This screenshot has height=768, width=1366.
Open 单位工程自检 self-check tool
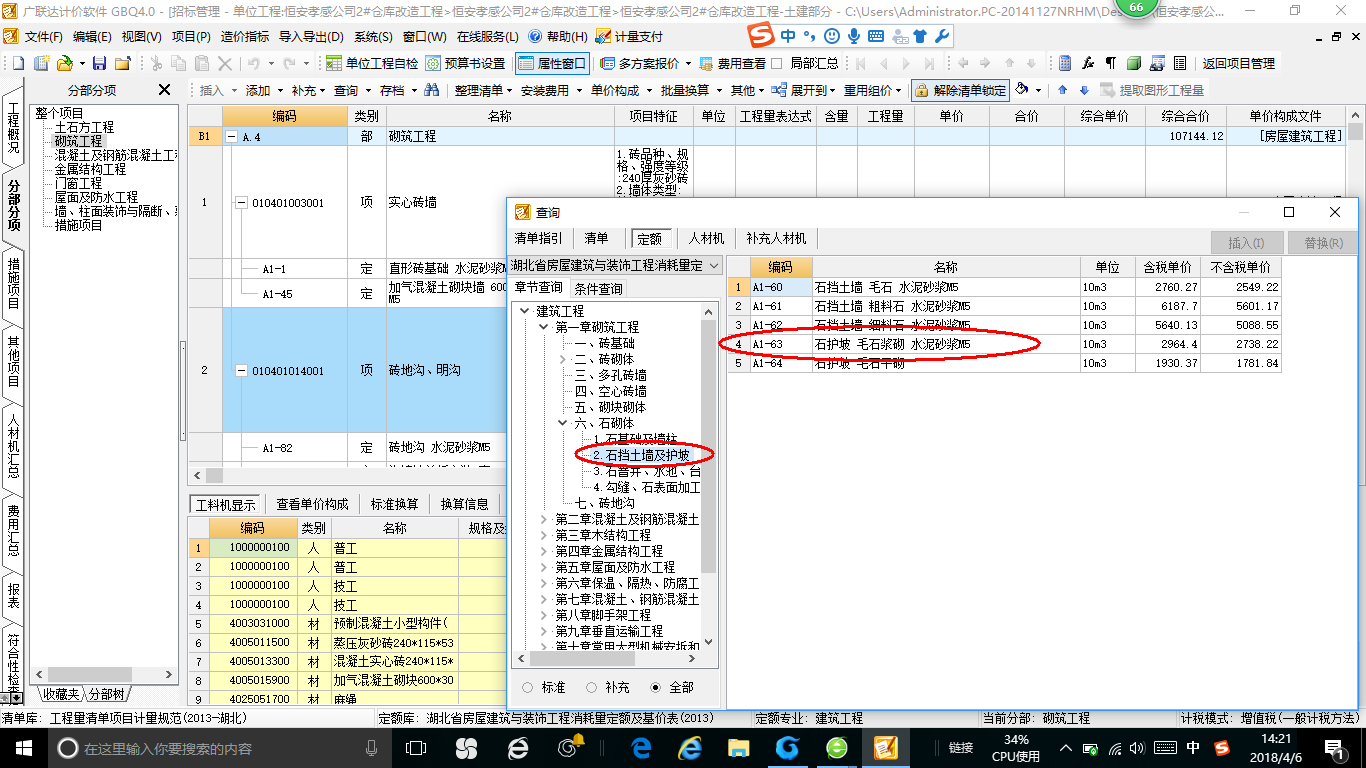pos(372,63)
